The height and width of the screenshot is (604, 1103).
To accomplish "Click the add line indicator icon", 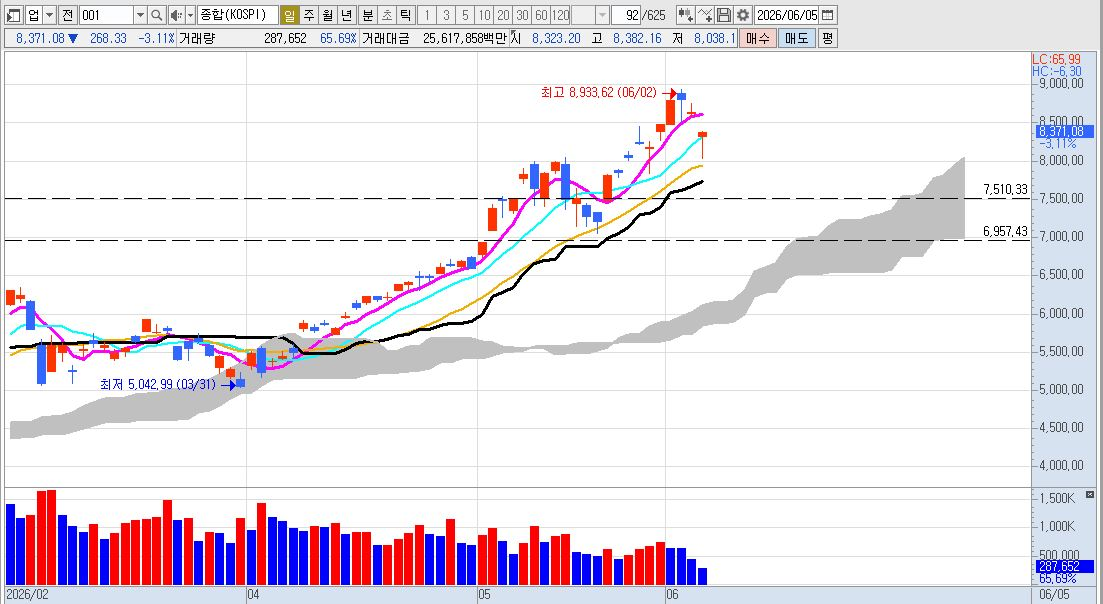I will point(705,15).
